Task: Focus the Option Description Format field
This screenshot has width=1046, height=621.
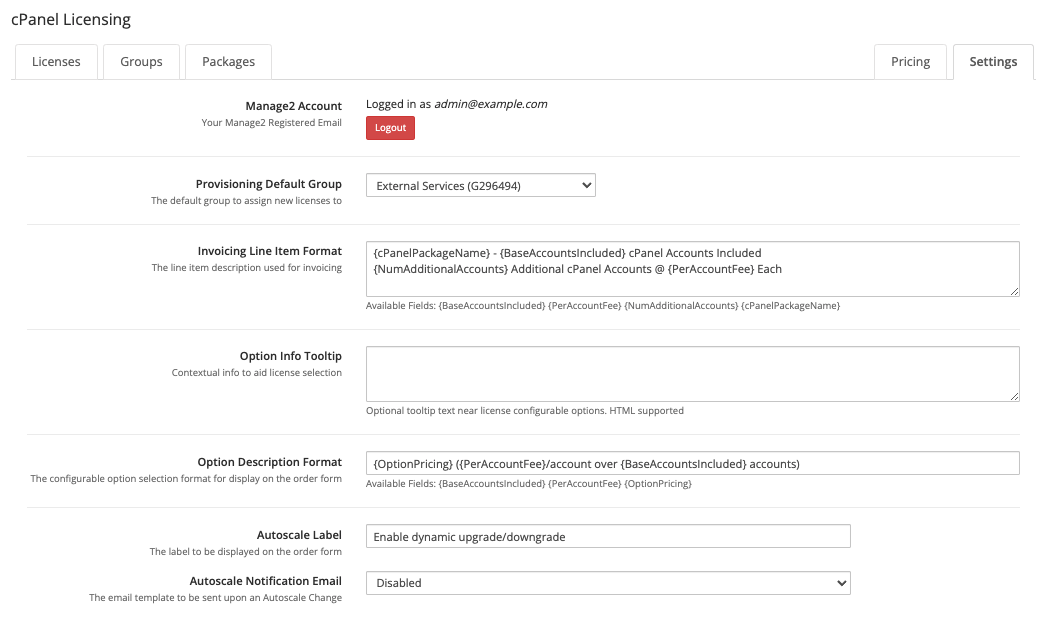Action: point(692,464)
